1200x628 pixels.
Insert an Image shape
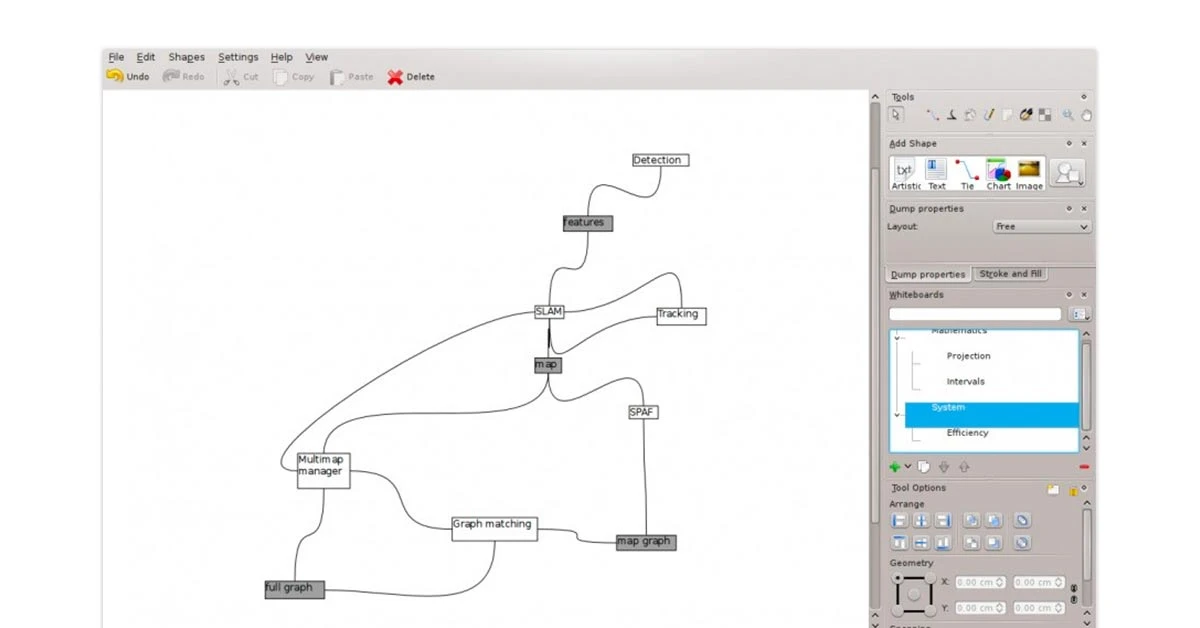click(x=1028, y=170)
